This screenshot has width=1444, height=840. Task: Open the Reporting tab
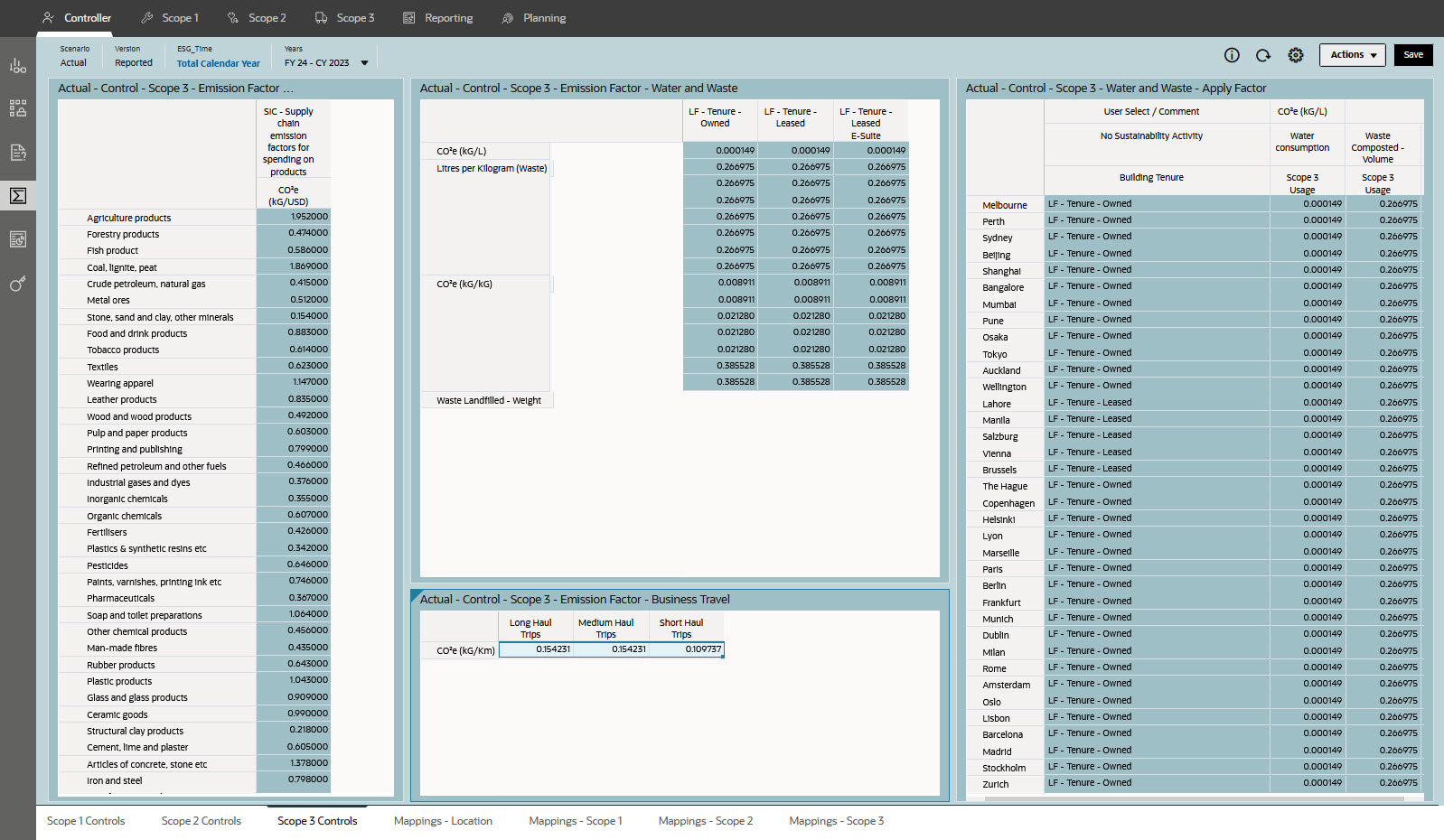pos(438,18)
